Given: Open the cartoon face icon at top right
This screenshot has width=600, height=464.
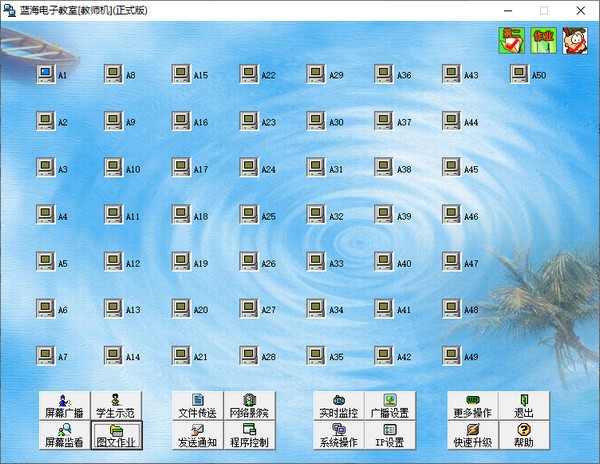Looking at the screenshot, I should (x=574, y=40).
